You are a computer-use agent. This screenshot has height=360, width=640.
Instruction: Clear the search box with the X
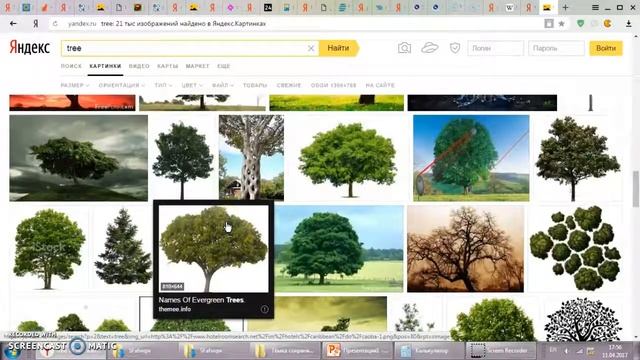pyautogui.click(x=311, y=48)
